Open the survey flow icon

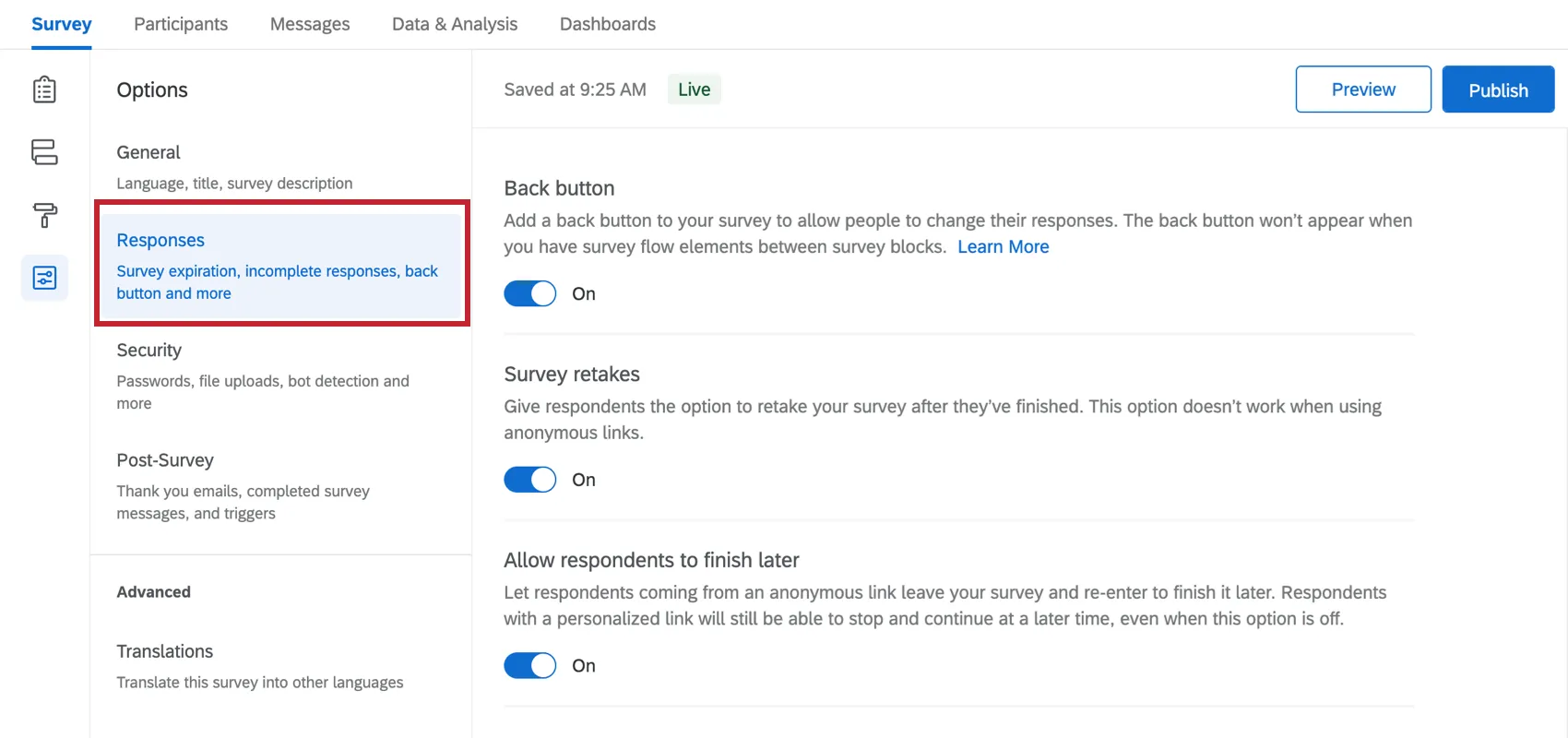point(44,152)
